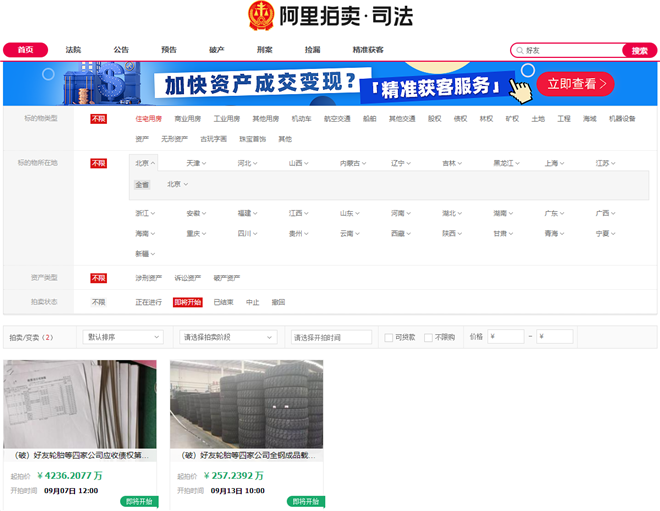Expand the 四川 province dropdown
This screenshot has width=660, height=511.
coord(247,234)
